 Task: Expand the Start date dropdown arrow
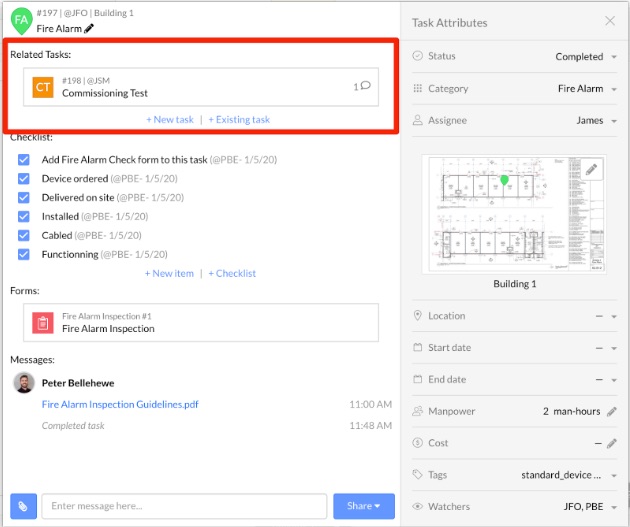614,348
